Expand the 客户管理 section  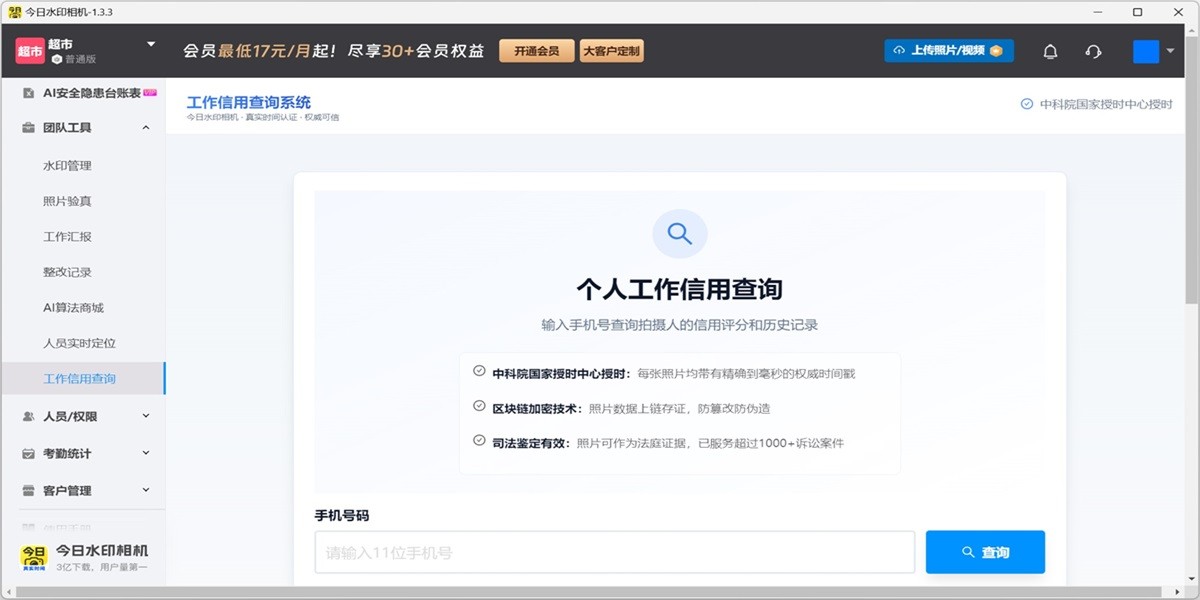[146, 490]
